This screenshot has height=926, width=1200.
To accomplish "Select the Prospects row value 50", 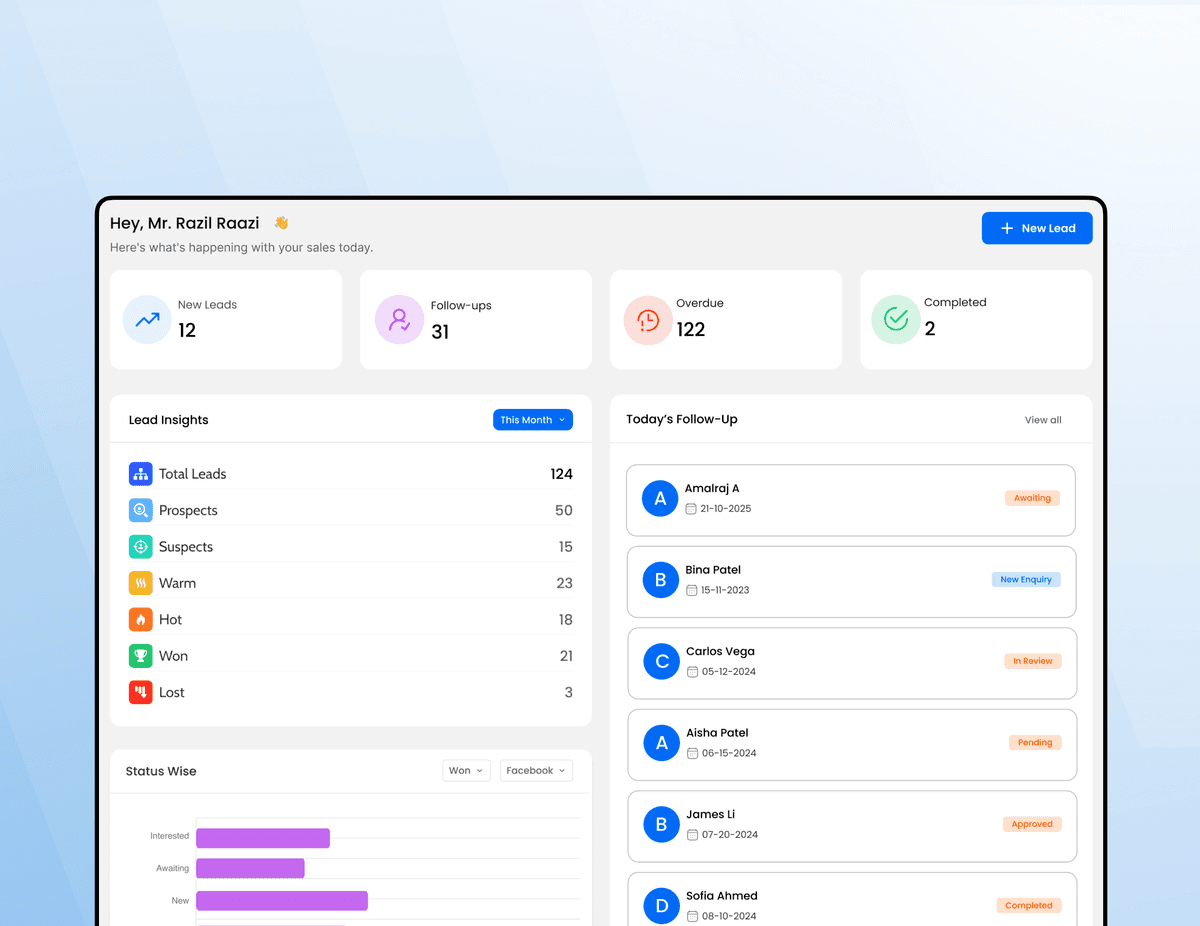I will tap(564, 510).
